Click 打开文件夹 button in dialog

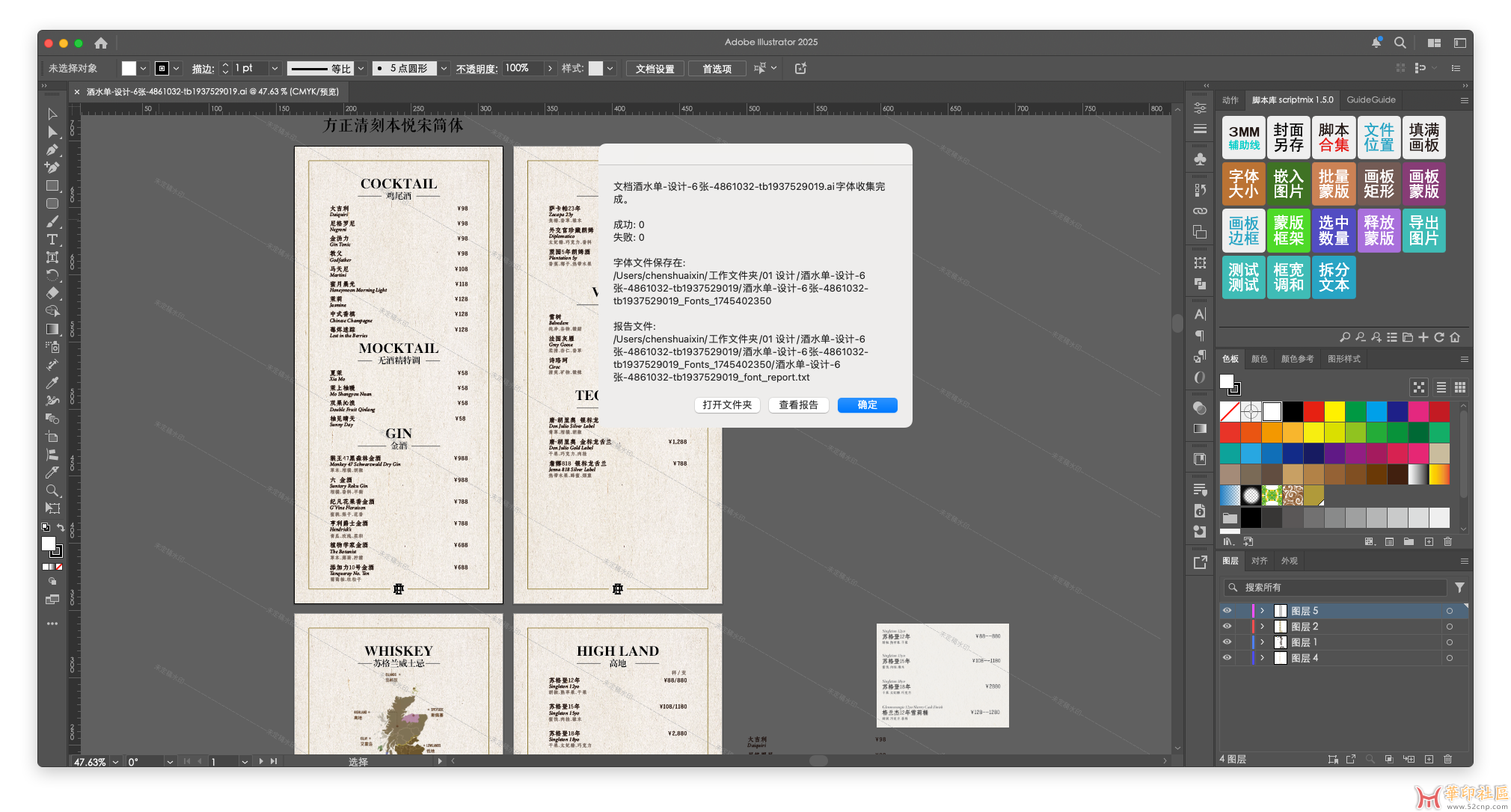coord(727,405)
